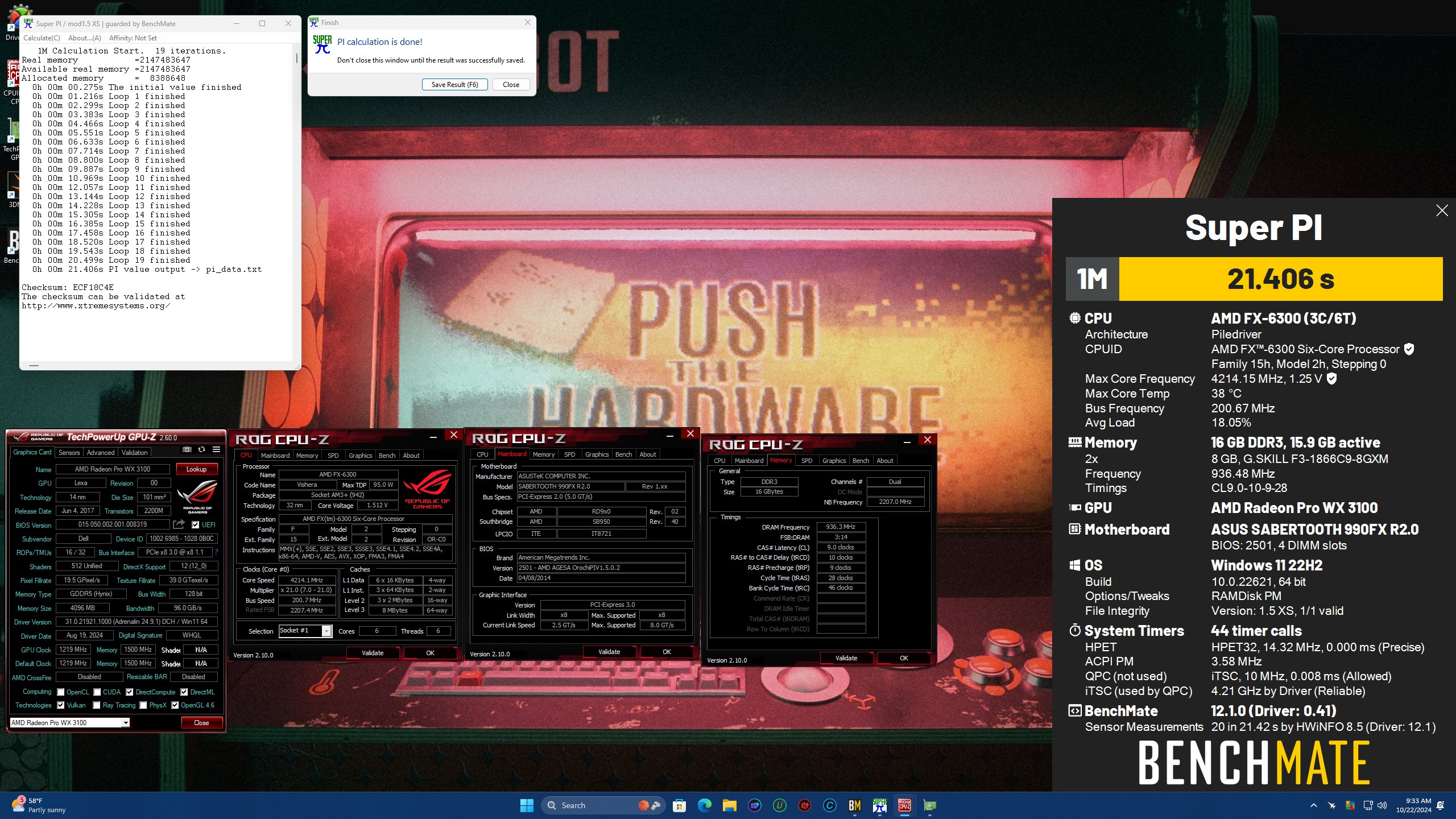Image resolution: width=1456 pixels, height=819 pixels.
Task: Click the Bus Interface question mark icon
Action: pos(216,552)
